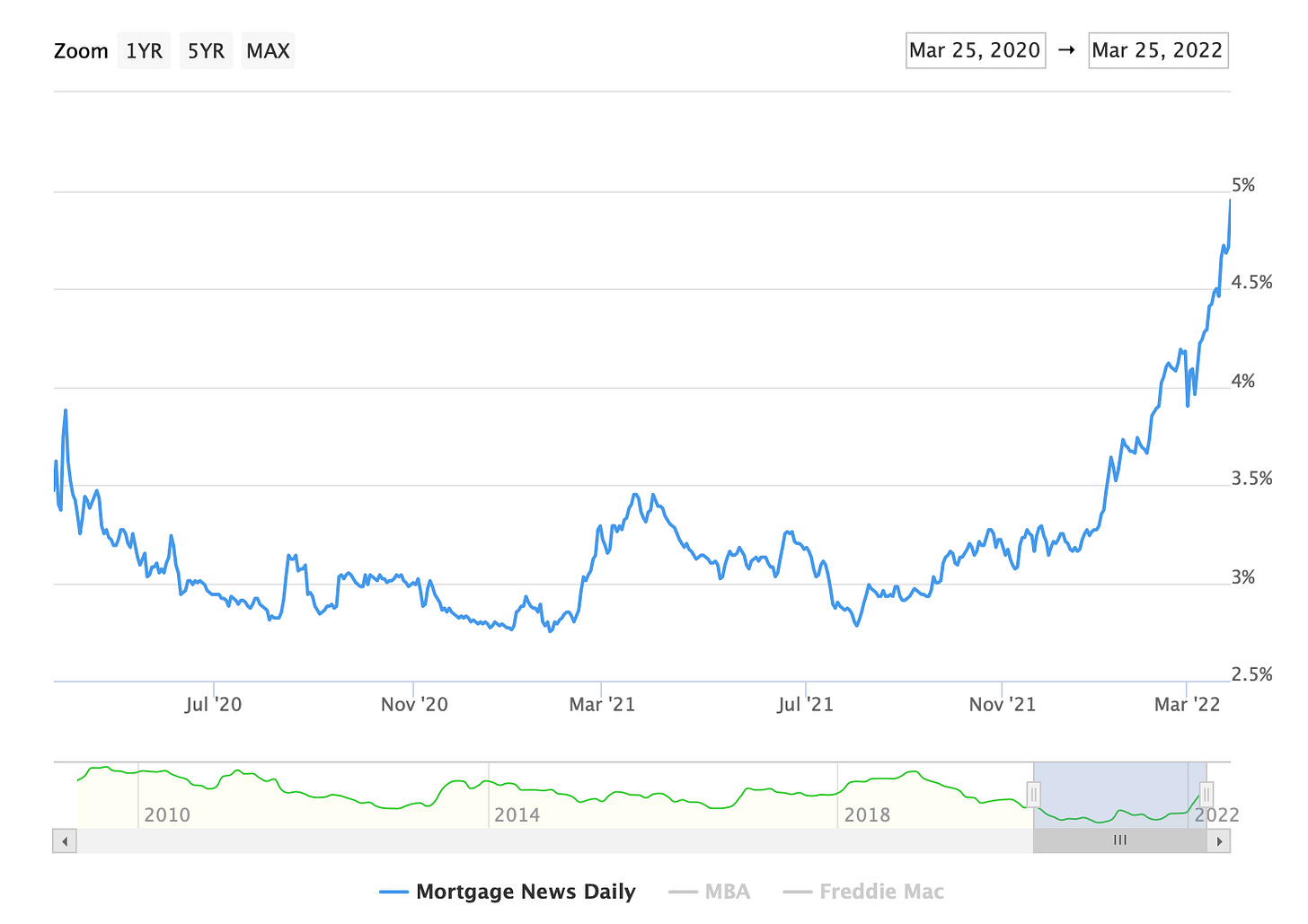This screenshot has width=1308, height=924.
Task: Click the 2014 label in the navigator
Action: [x=517, y=815]
